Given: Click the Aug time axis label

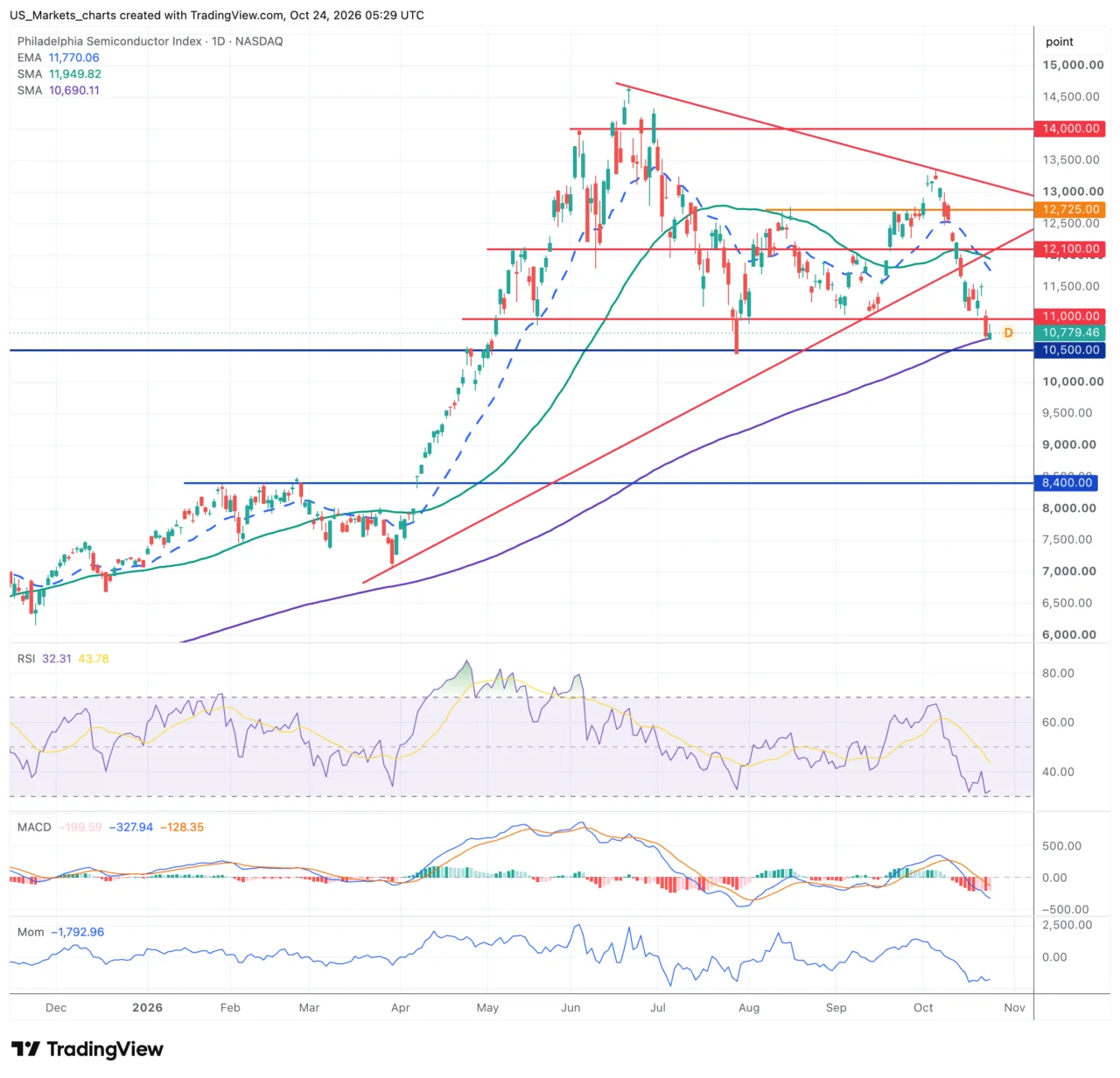Looking at the screenshot, I should (749, 1008).
